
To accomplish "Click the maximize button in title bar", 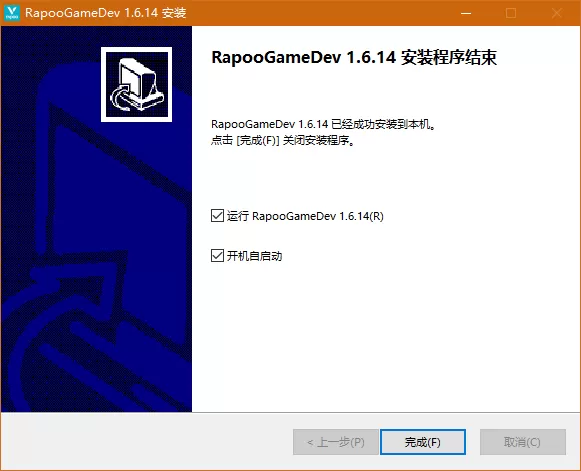I will click(511, 13).
